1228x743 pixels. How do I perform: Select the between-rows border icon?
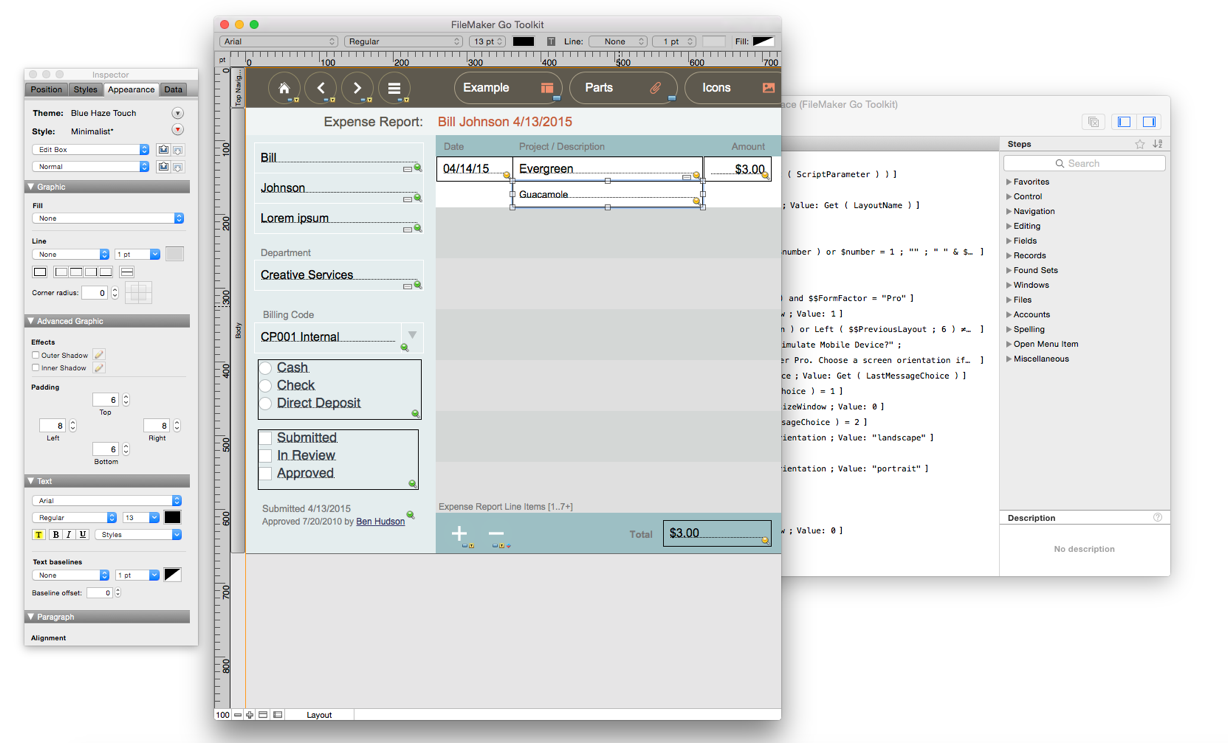[x=127, y=272]
